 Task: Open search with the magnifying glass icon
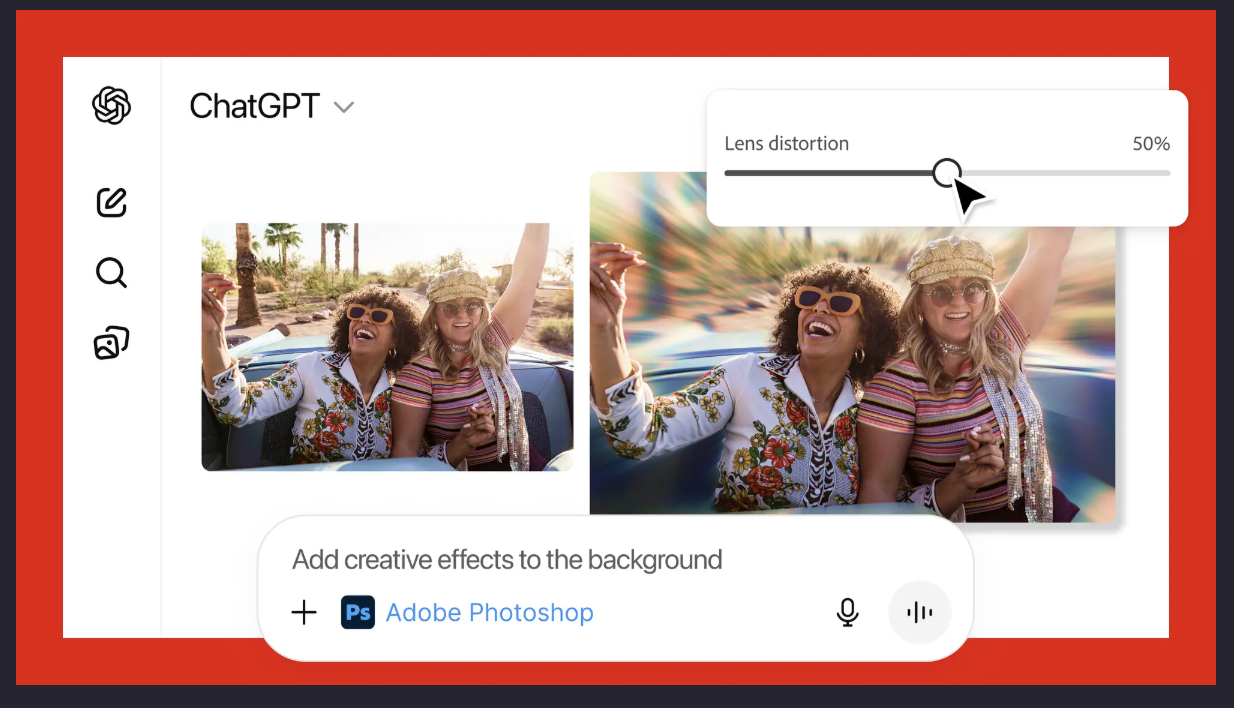pos(111,272)
